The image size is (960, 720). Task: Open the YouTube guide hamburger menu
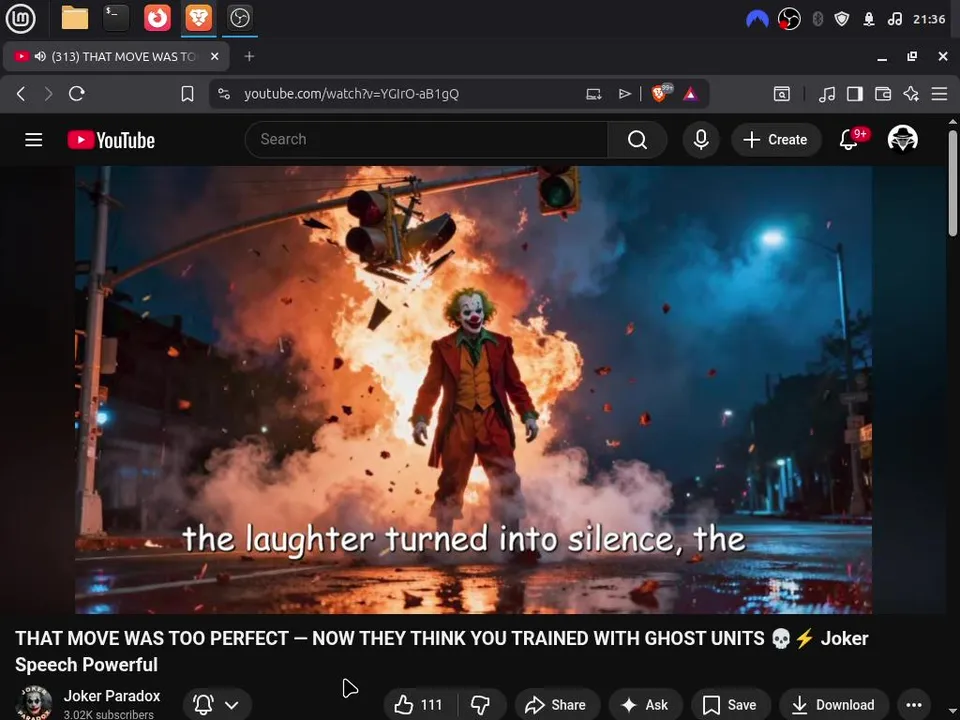[x=34, y=140]
